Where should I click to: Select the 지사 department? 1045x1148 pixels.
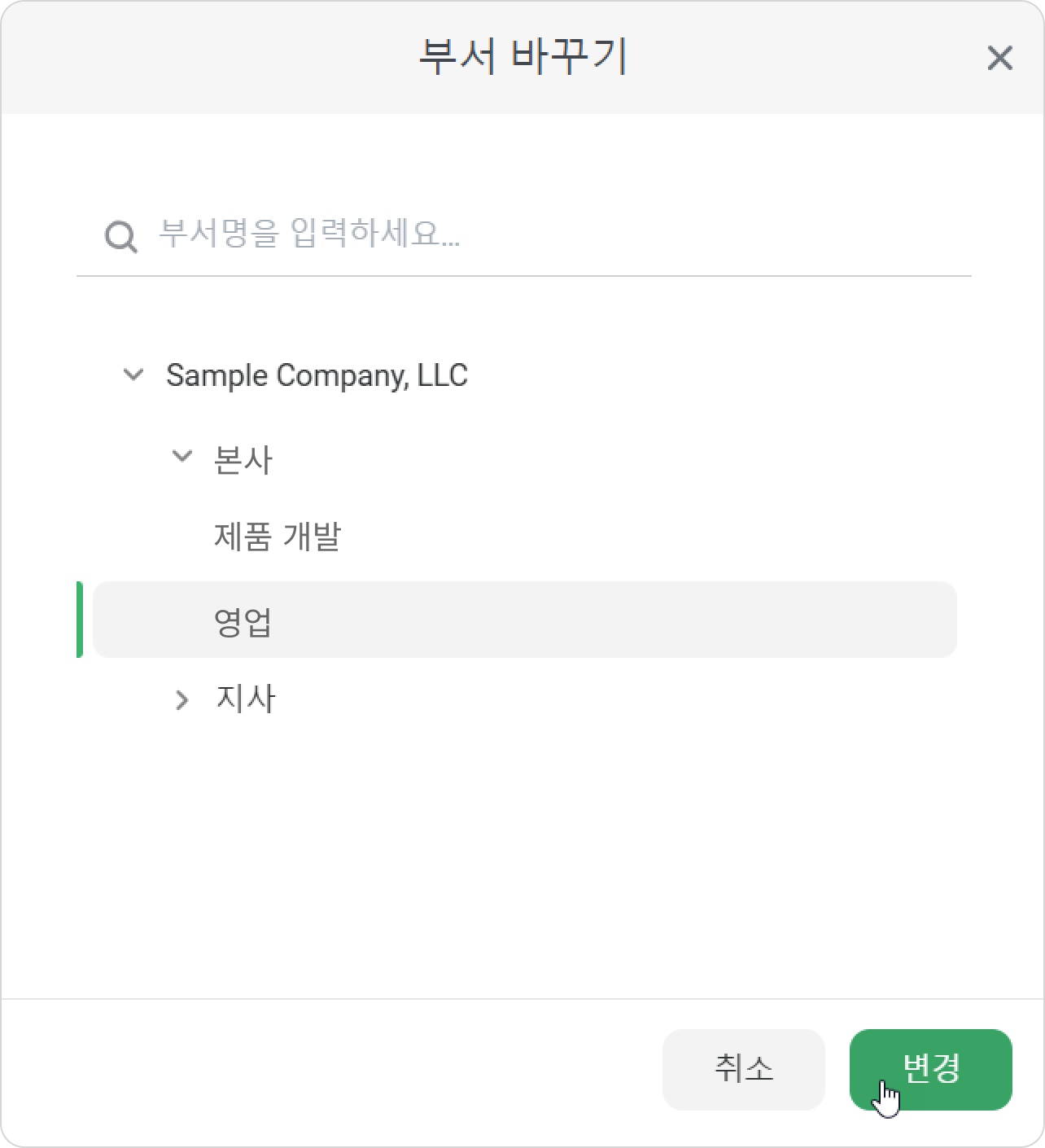pyautogui.click(x=246, y=699)
